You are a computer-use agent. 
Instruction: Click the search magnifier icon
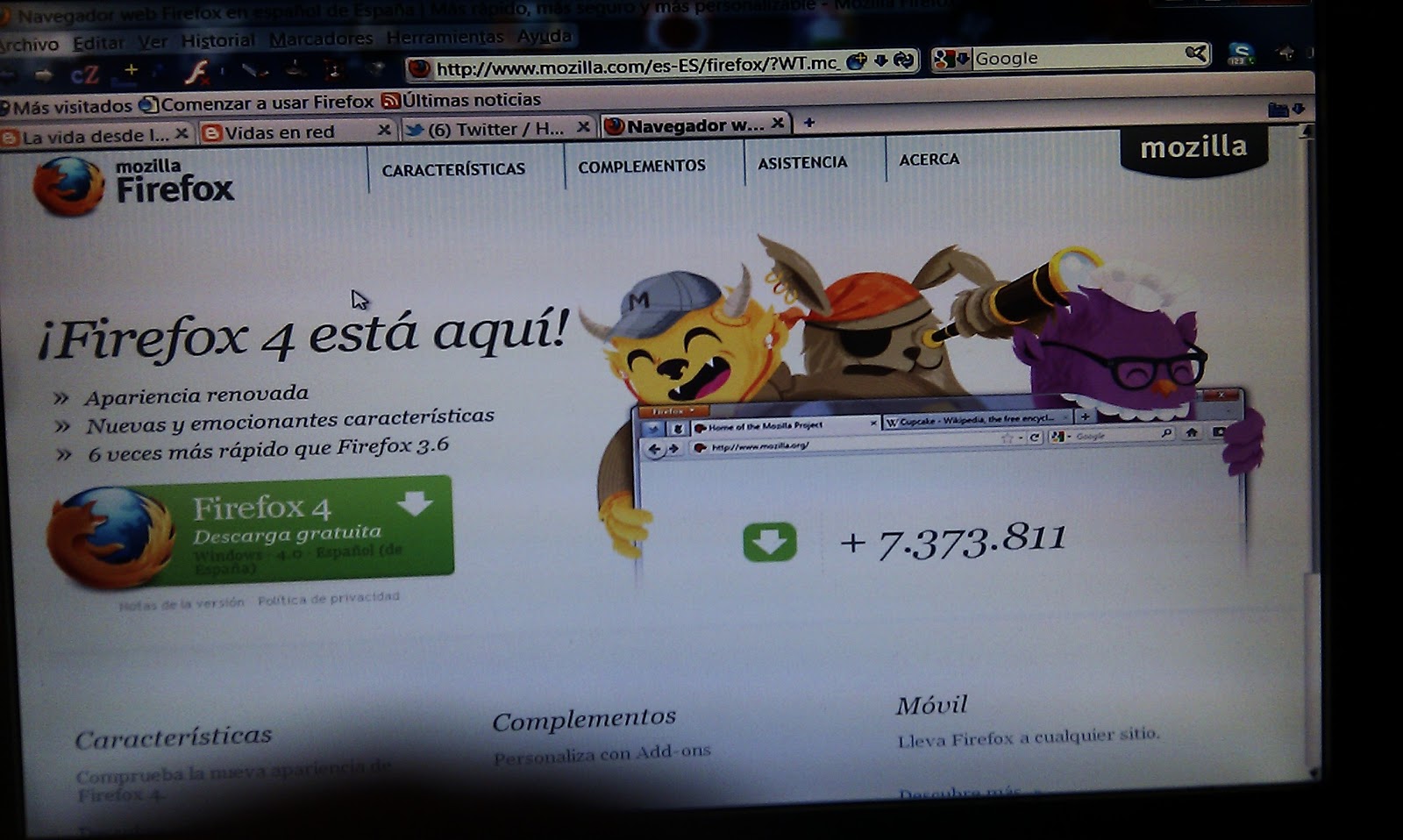[x=1196, y=54]
